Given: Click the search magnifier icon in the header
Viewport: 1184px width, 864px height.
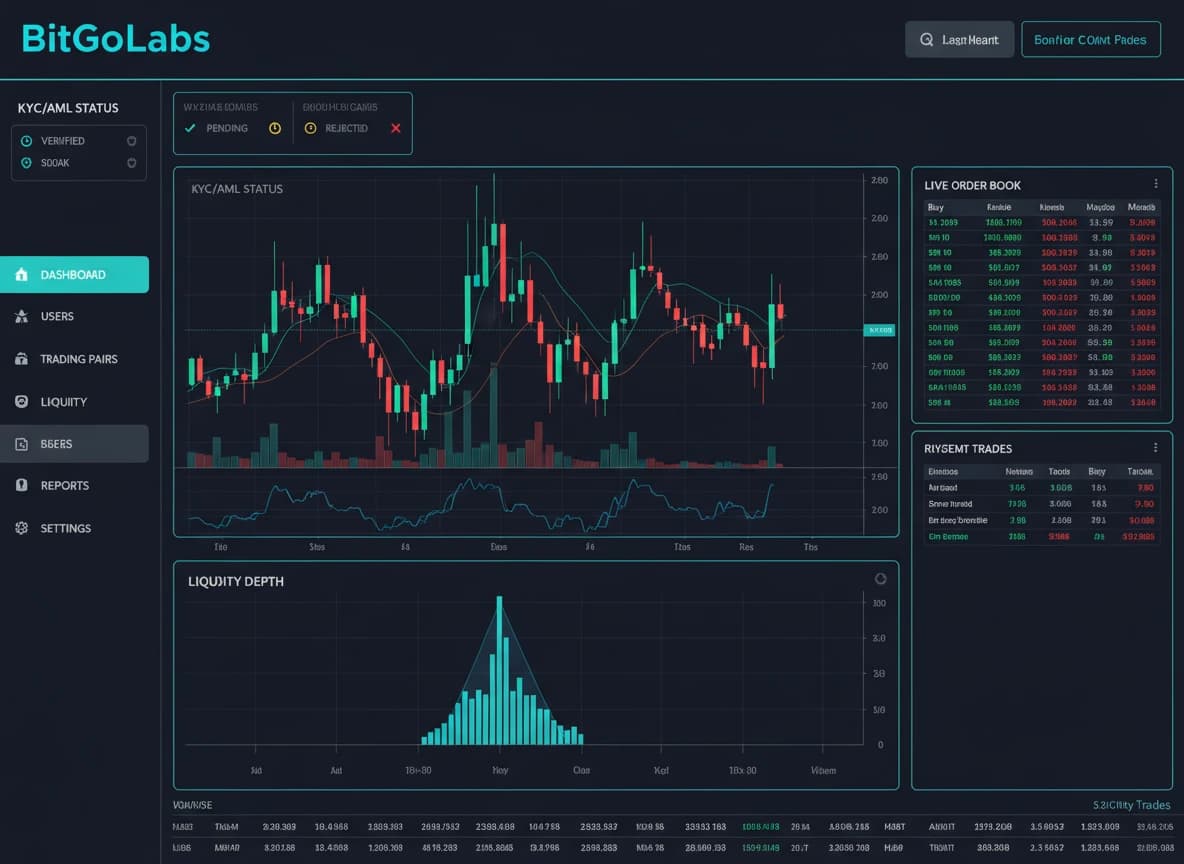Looking at the screenshot, I should [x=926, y=39].
